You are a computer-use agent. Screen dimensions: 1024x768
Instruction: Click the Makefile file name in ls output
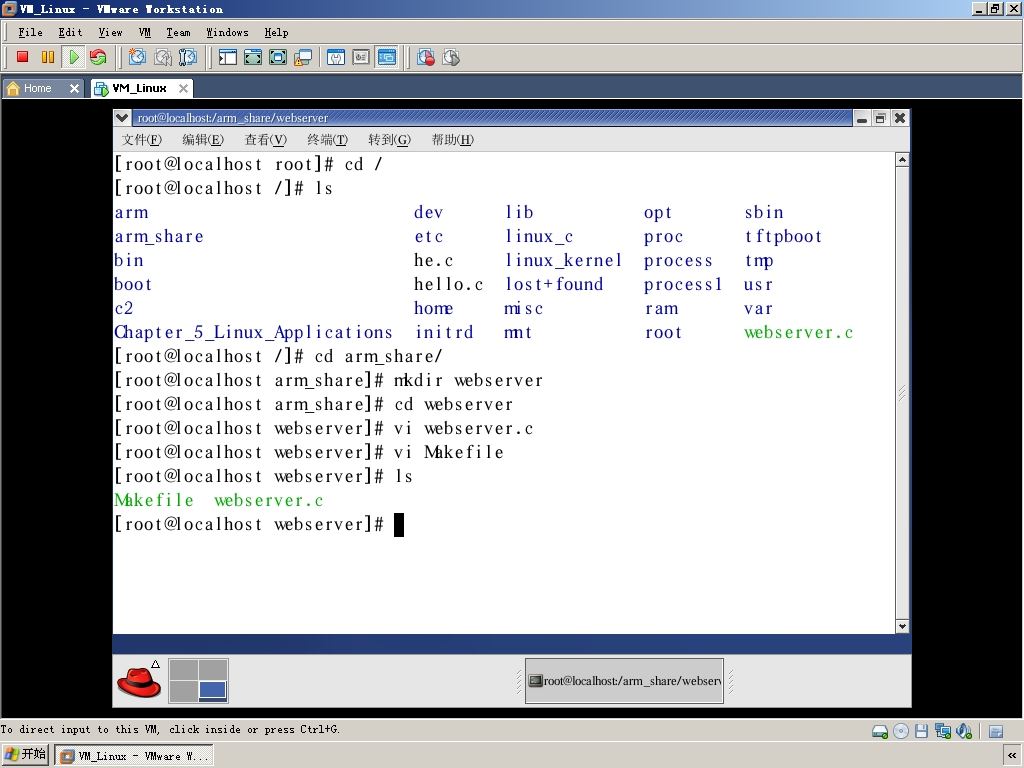pyautogui.click(x=154, y=500)
